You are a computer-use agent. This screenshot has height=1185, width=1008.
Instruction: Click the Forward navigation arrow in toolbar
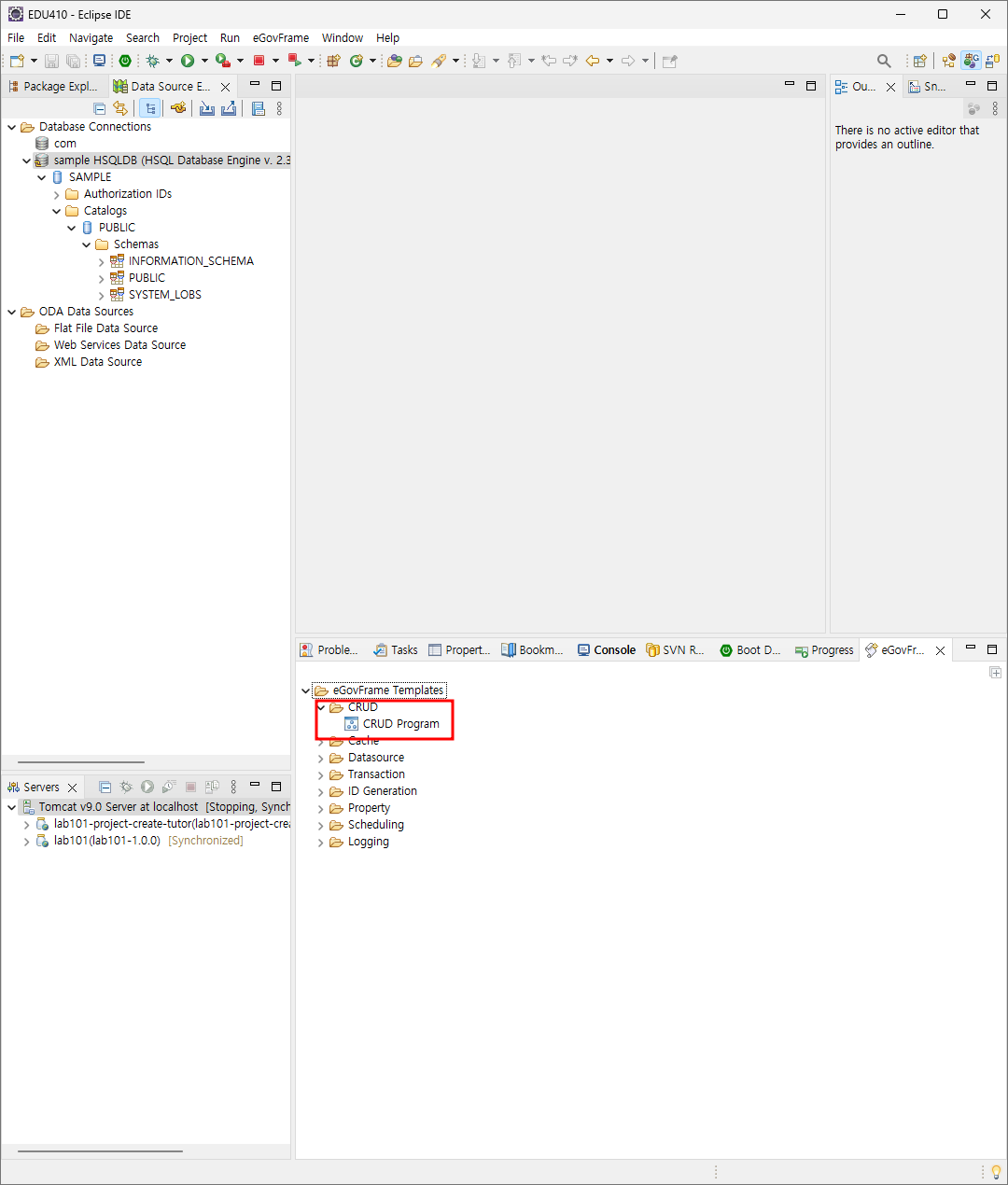tap(628, 61)
